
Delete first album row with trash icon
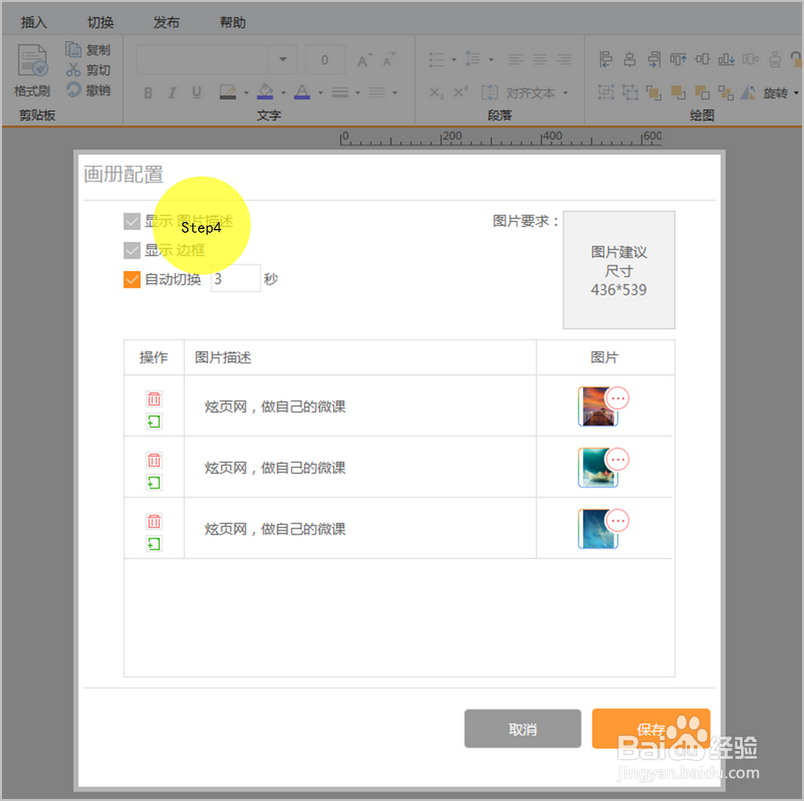coord(154,398)
